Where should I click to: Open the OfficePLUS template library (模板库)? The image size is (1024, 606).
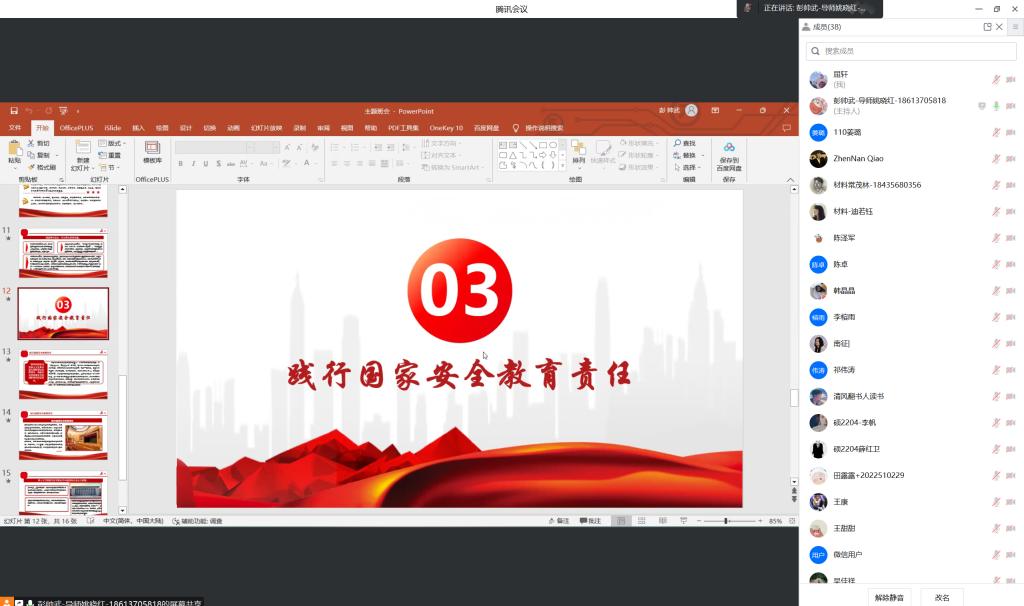coord(153,150)
